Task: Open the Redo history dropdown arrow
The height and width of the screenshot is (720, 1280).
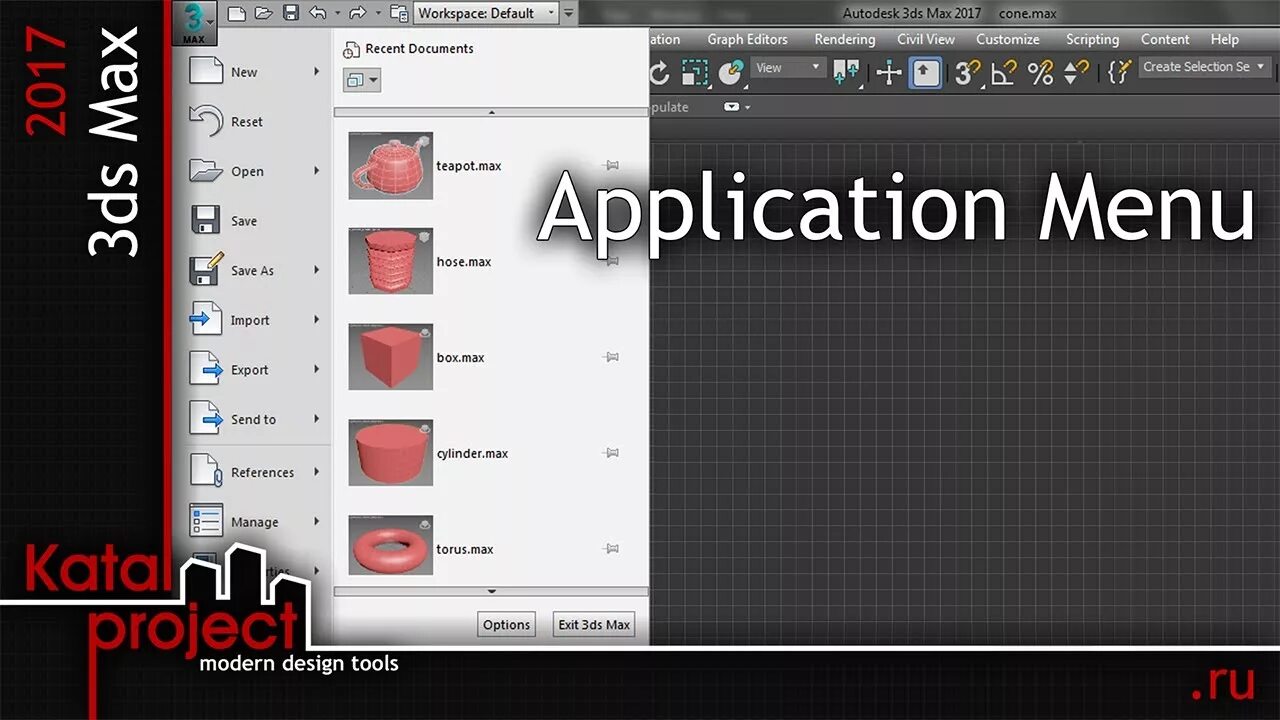Action: click(x=377, y=13)
